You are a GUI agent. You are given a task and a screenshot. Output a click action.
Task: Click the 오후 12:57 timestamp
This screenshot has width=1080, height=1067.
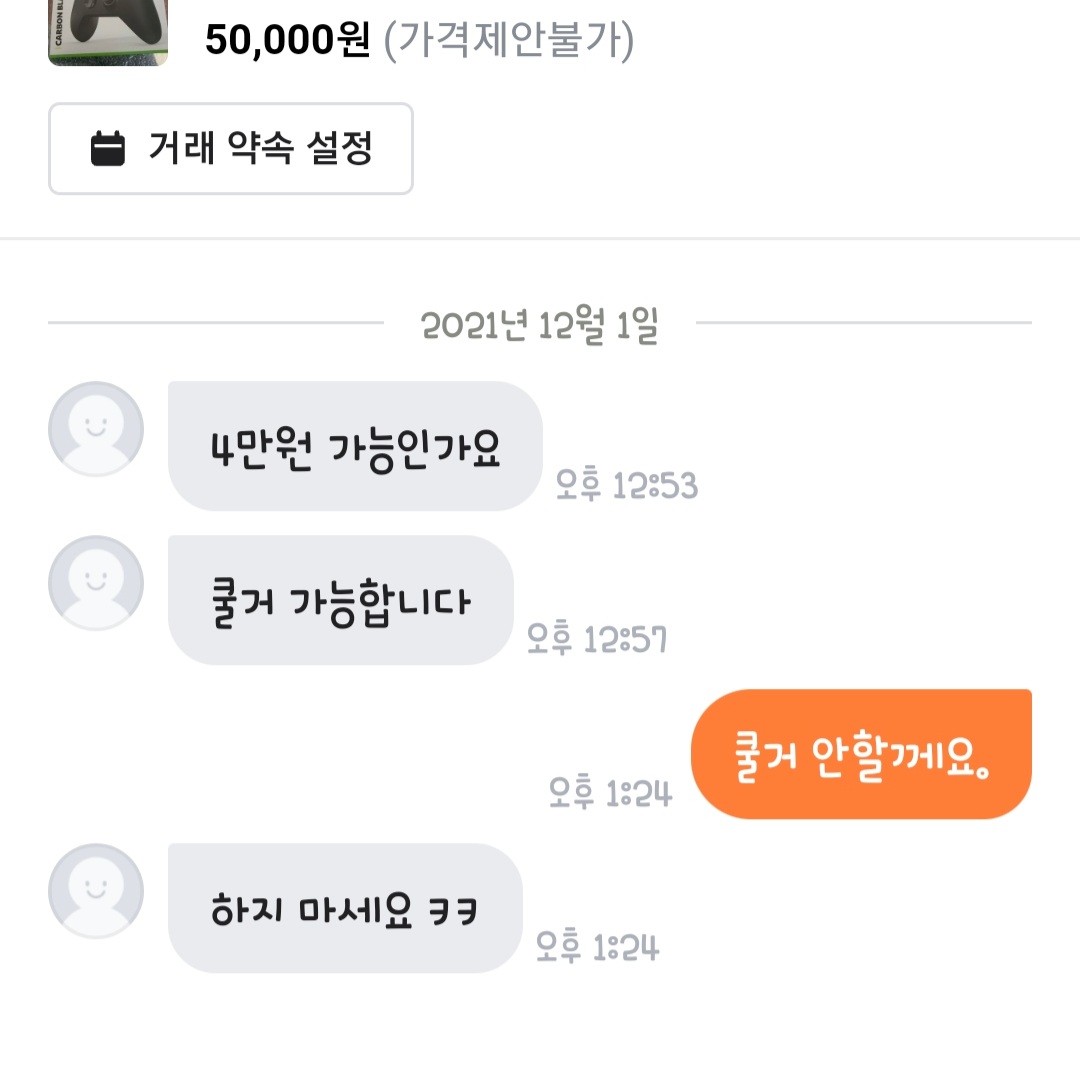point(597,639)
